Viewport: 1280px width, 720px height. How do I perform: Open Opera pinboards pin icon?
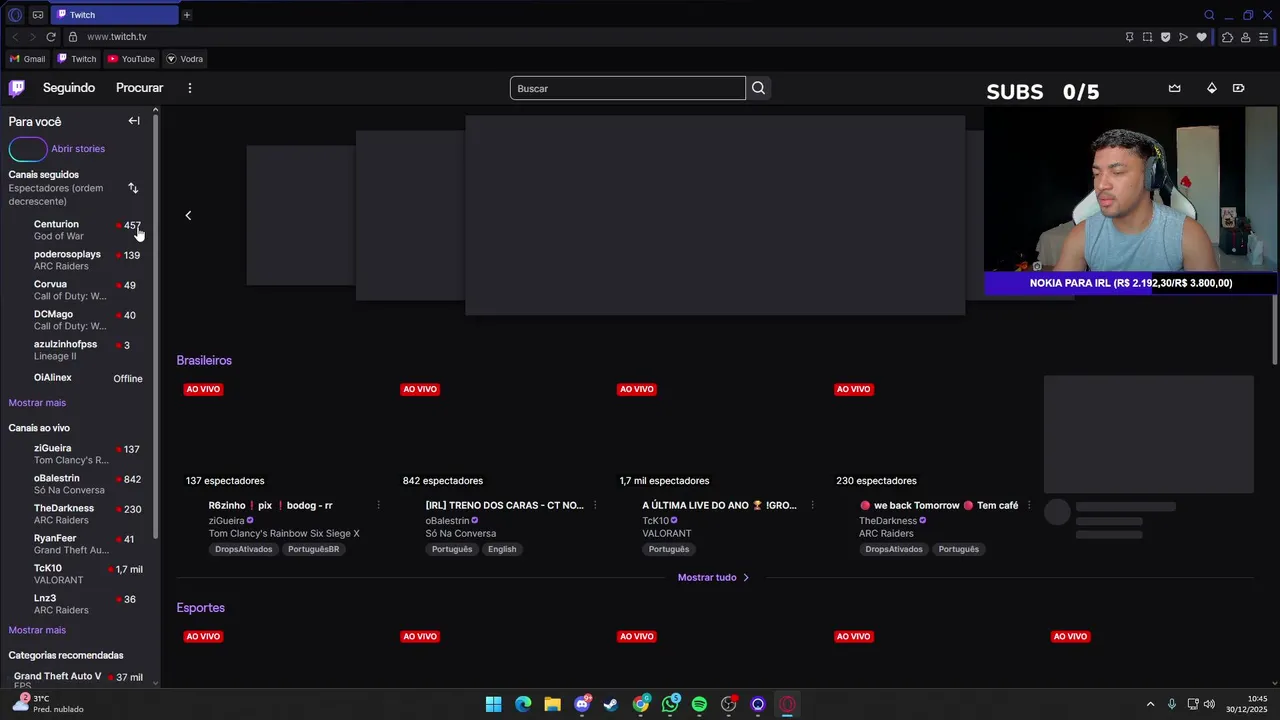[1129, 37]
